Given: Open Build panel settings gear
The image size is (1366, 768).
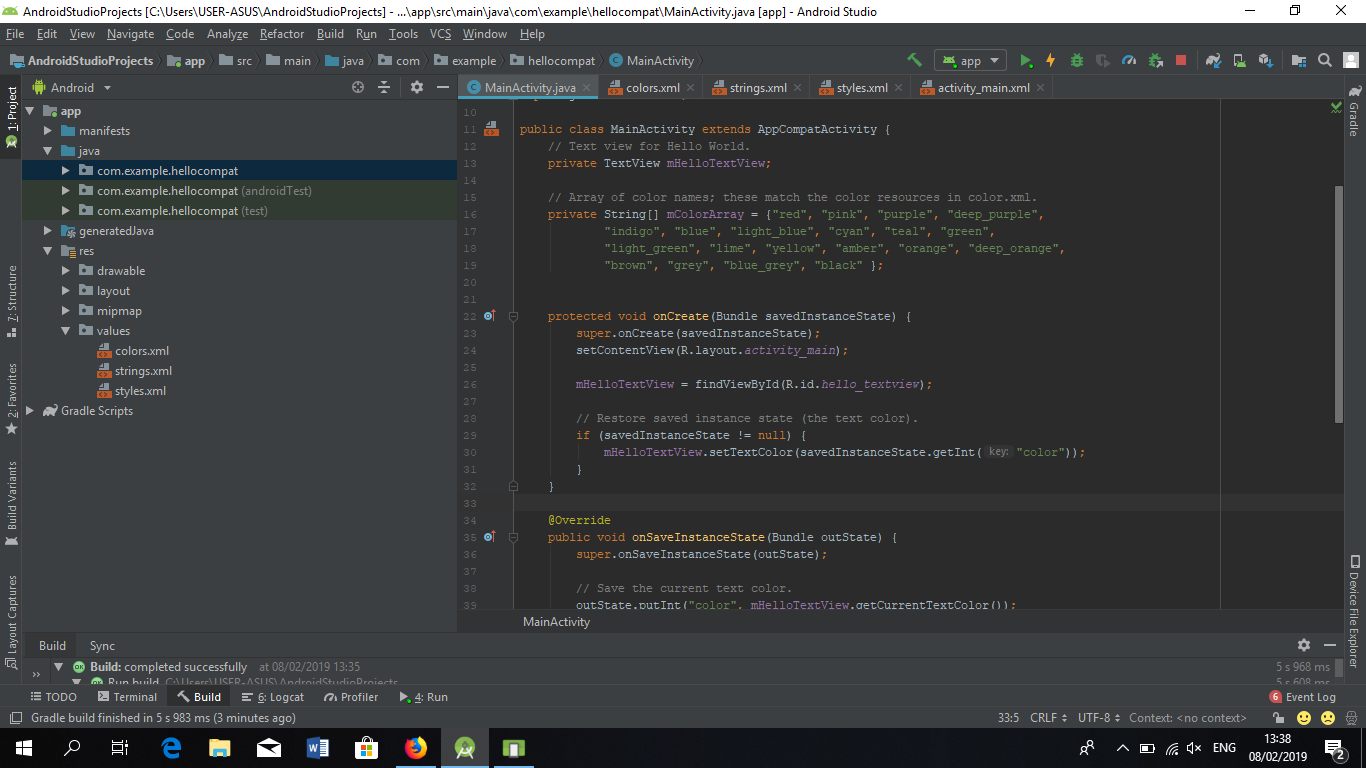Looking at the screenshot, I should 1303,645.
